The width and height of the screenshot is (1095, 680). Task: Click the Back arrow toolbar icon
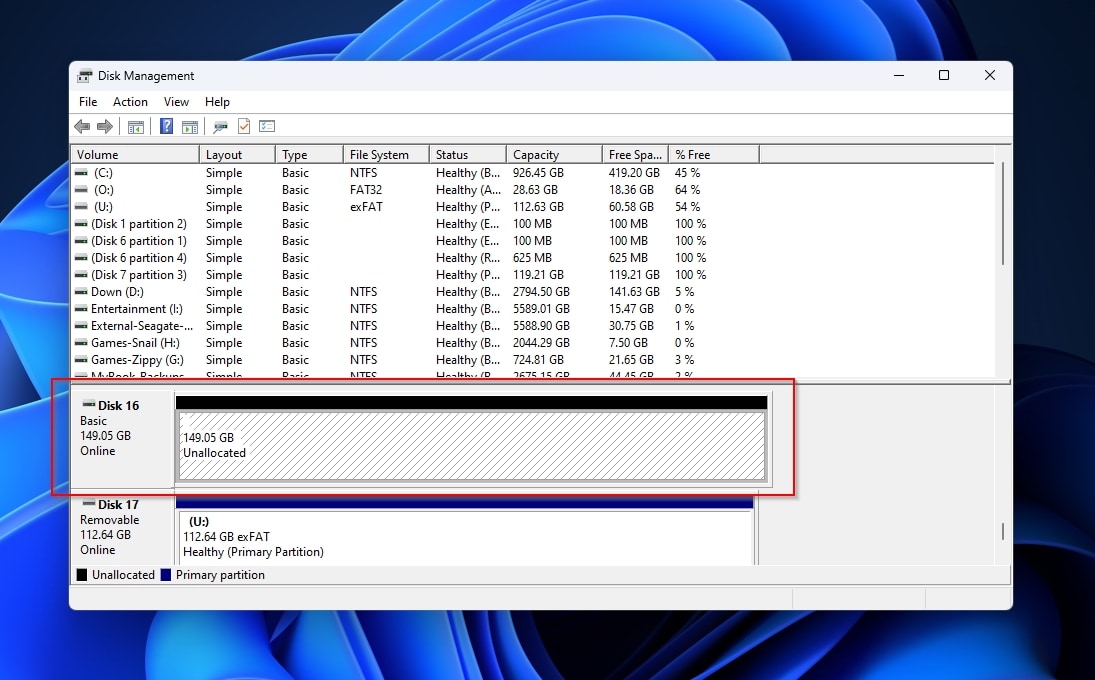click(82, 126)
